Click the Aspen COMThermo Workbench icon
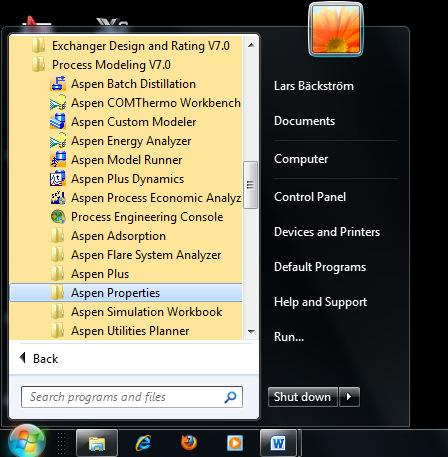This screenshot has height=457, width=448. click(x=58, y=103)
